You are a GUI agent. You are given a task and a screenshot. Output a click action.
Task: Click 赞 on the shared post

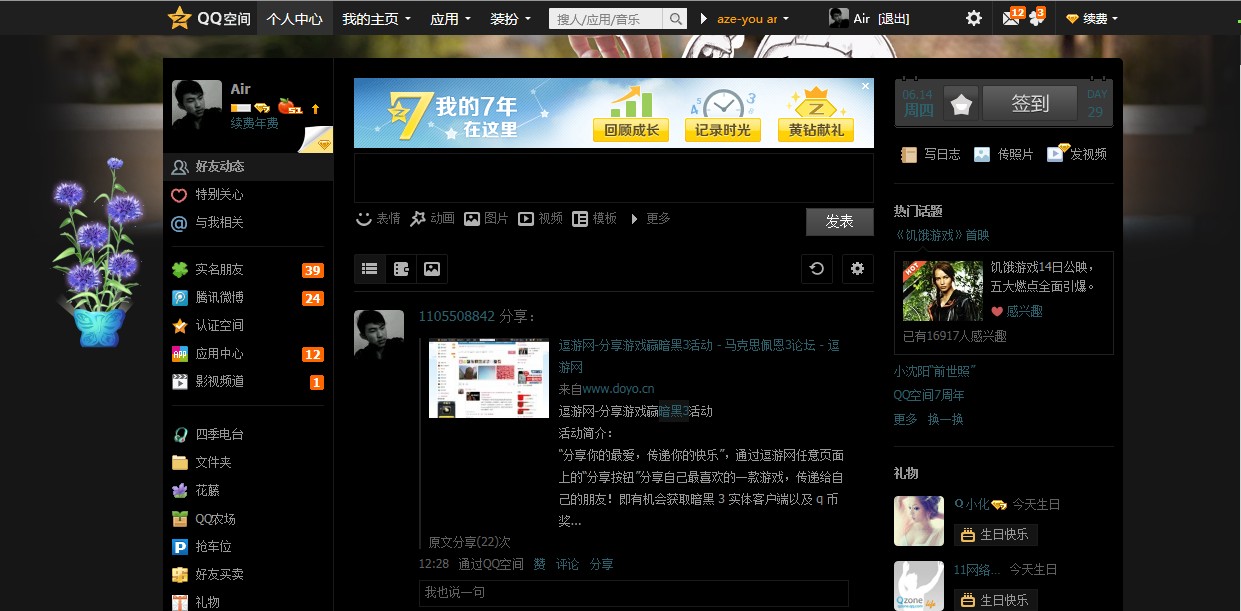[x=539, y=564]
